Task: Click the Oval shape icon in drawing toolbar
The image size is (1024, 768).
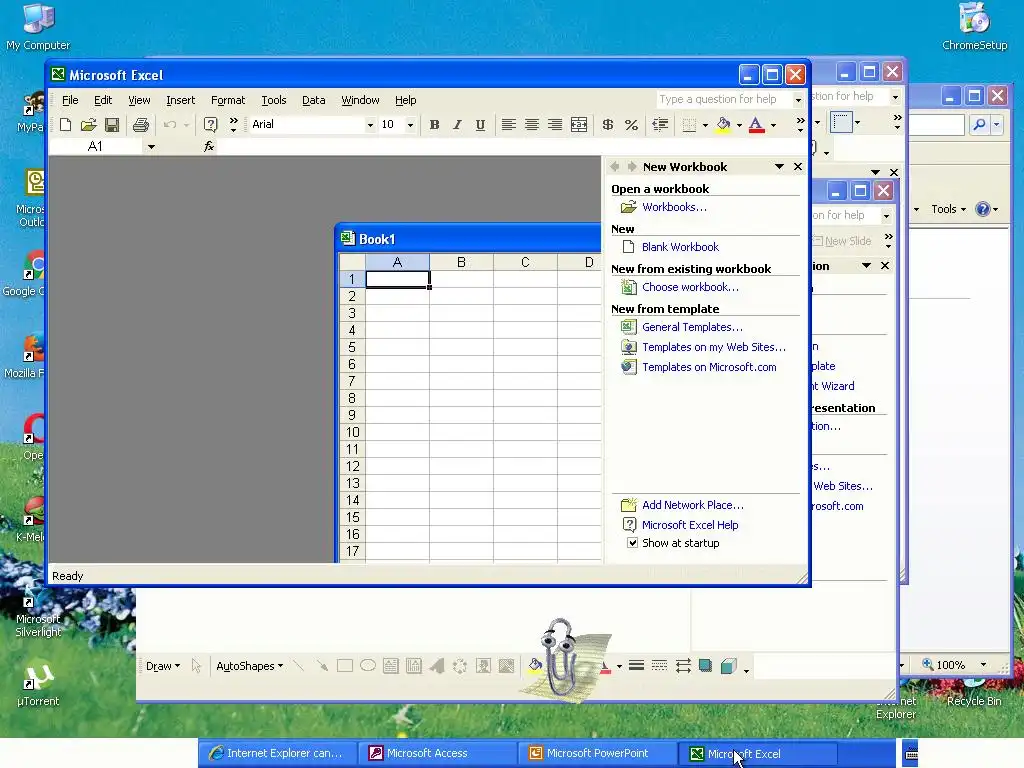Action: pyautogui.click(x=368, y=666)
